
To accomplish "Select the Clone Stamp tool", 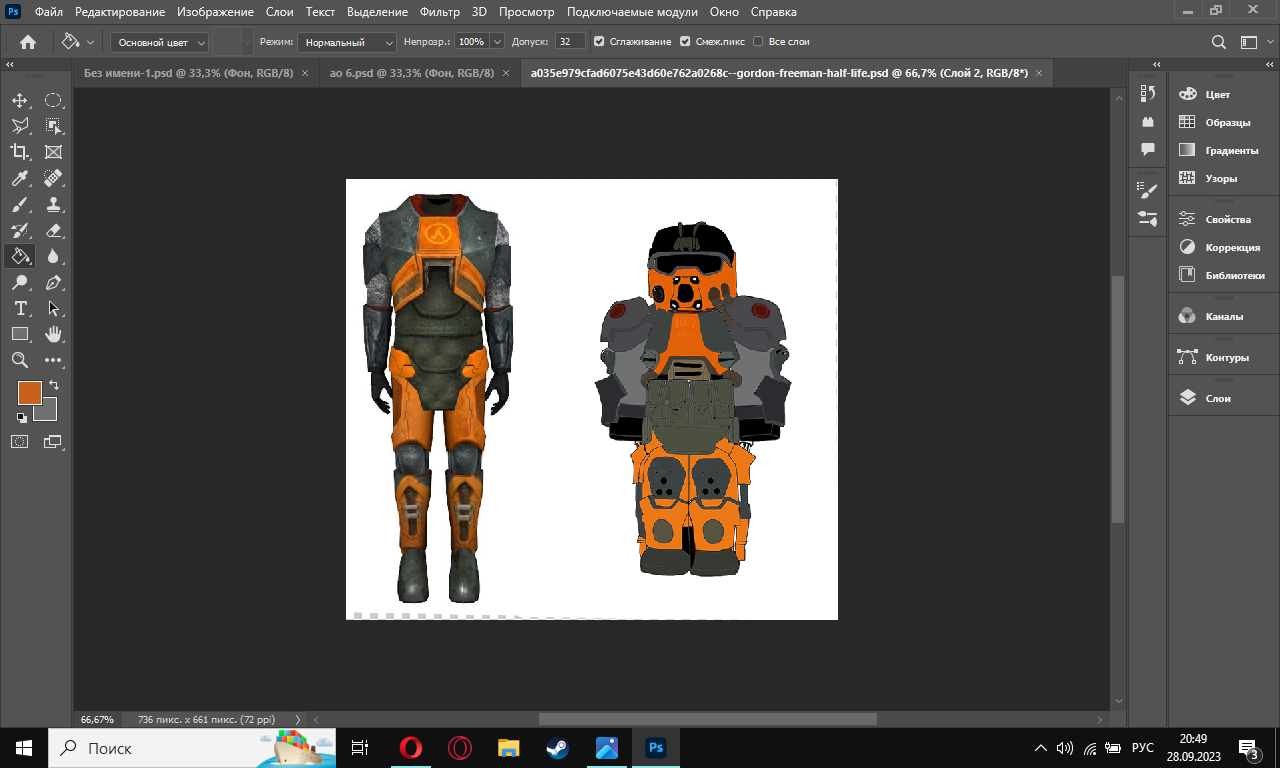I will tap(53, 204).
